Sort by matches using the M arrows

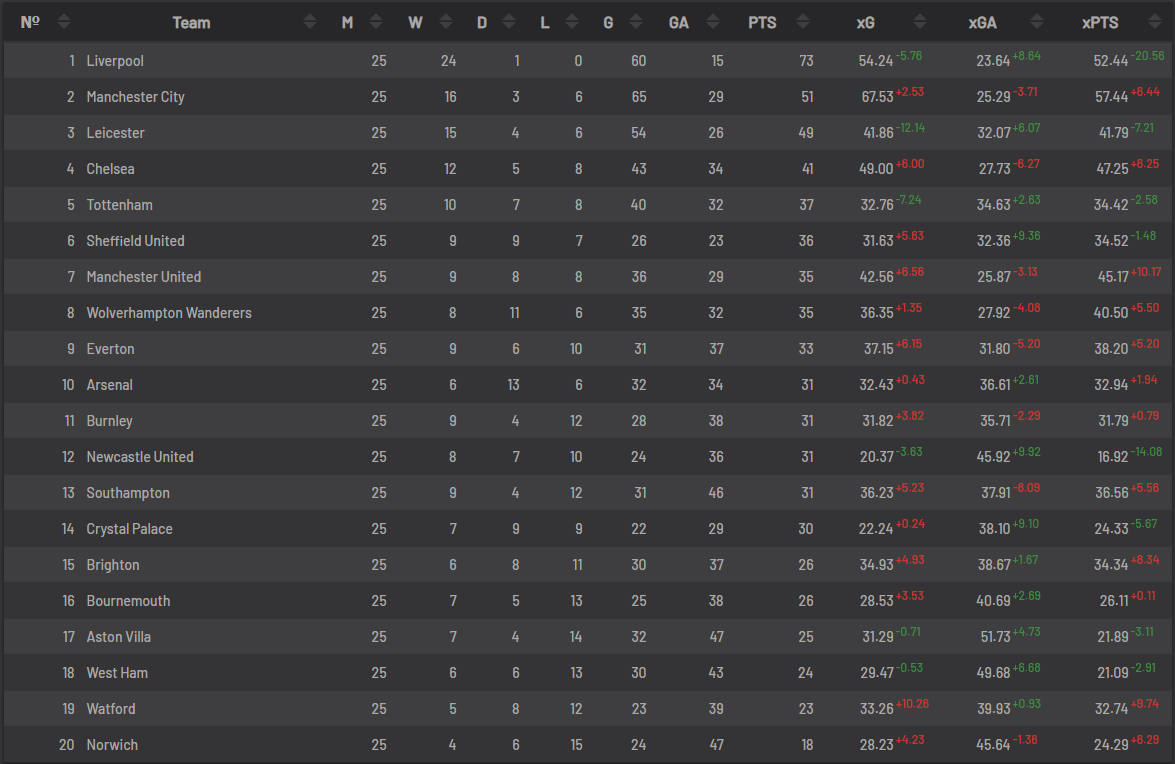click(x=376, y=22)
